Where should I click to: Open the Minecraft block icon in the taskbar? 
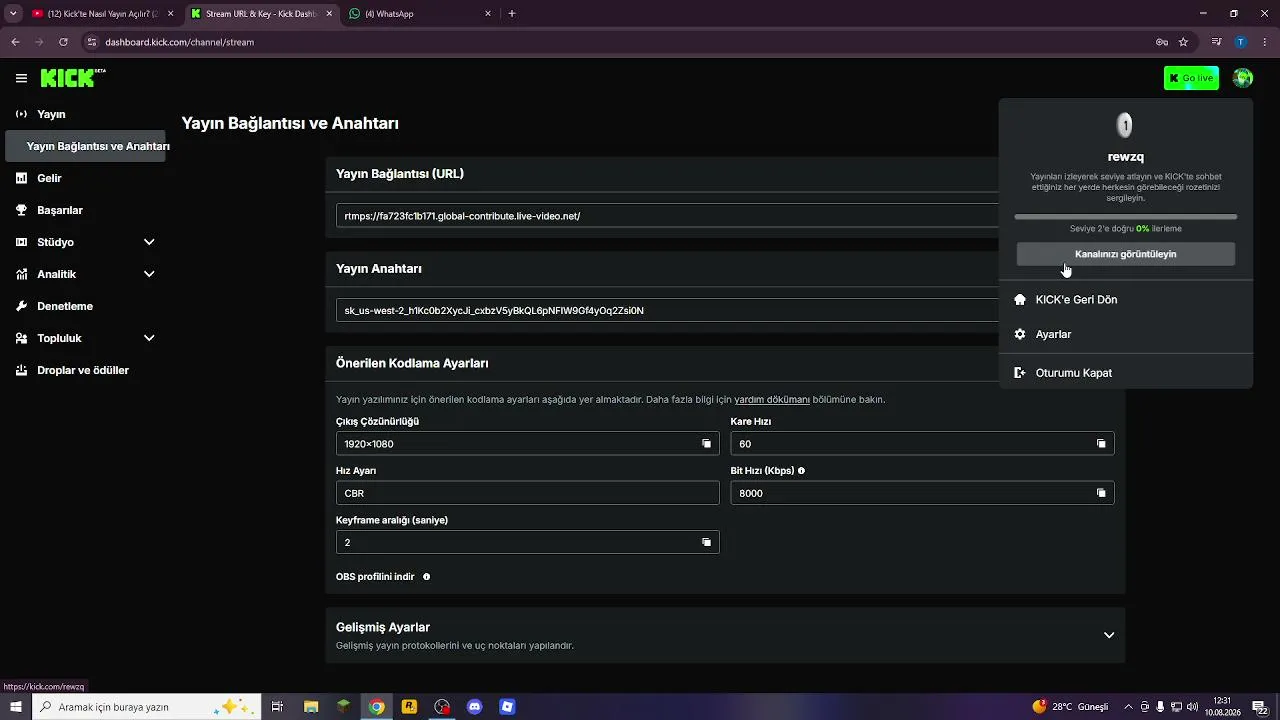(x=344, y=707)
